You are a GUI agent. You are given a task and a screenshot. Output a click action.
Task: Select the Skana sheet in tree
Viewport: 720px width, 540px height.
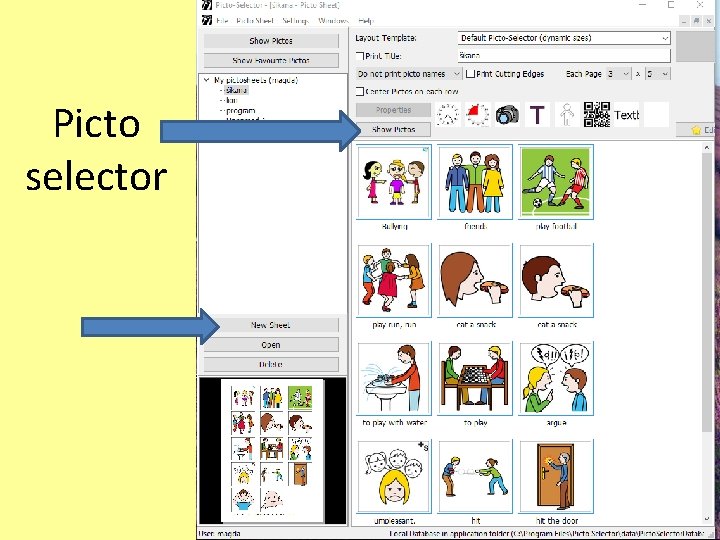pyautogui.click(x=236, y=90)
